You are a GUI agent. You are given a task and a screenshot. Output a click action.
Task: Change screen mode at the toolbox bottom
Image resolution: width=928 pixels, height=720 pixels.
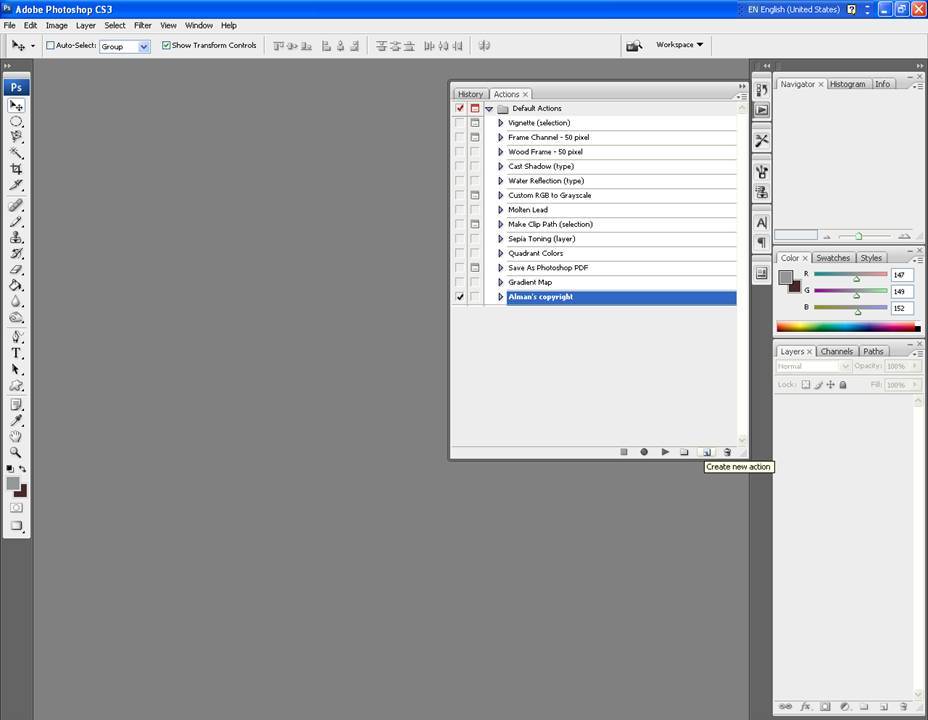click(x=16, y=526)
